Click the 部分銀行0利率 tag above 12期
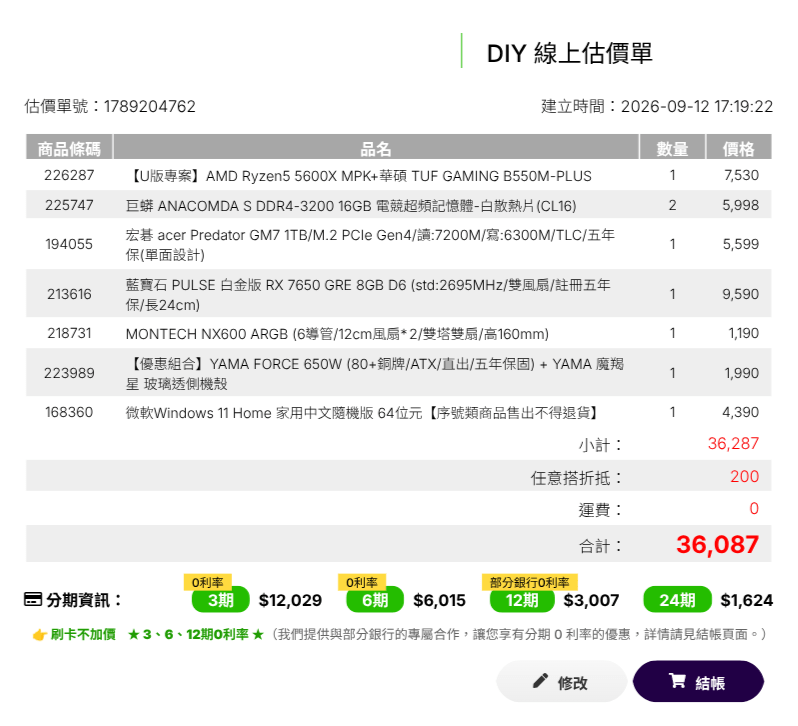The height and width of the screenshot is (726, 798). (x=529, y=582)
